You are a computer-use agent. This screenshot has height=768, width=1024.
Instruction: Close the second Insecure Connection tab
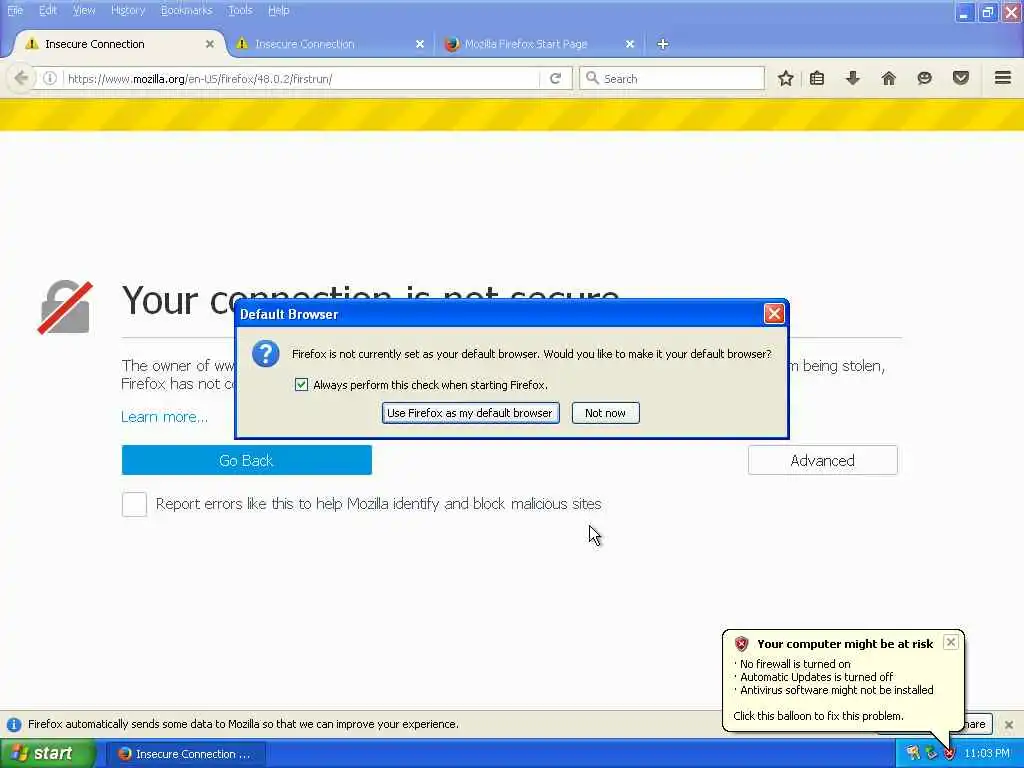coord(420,44)
